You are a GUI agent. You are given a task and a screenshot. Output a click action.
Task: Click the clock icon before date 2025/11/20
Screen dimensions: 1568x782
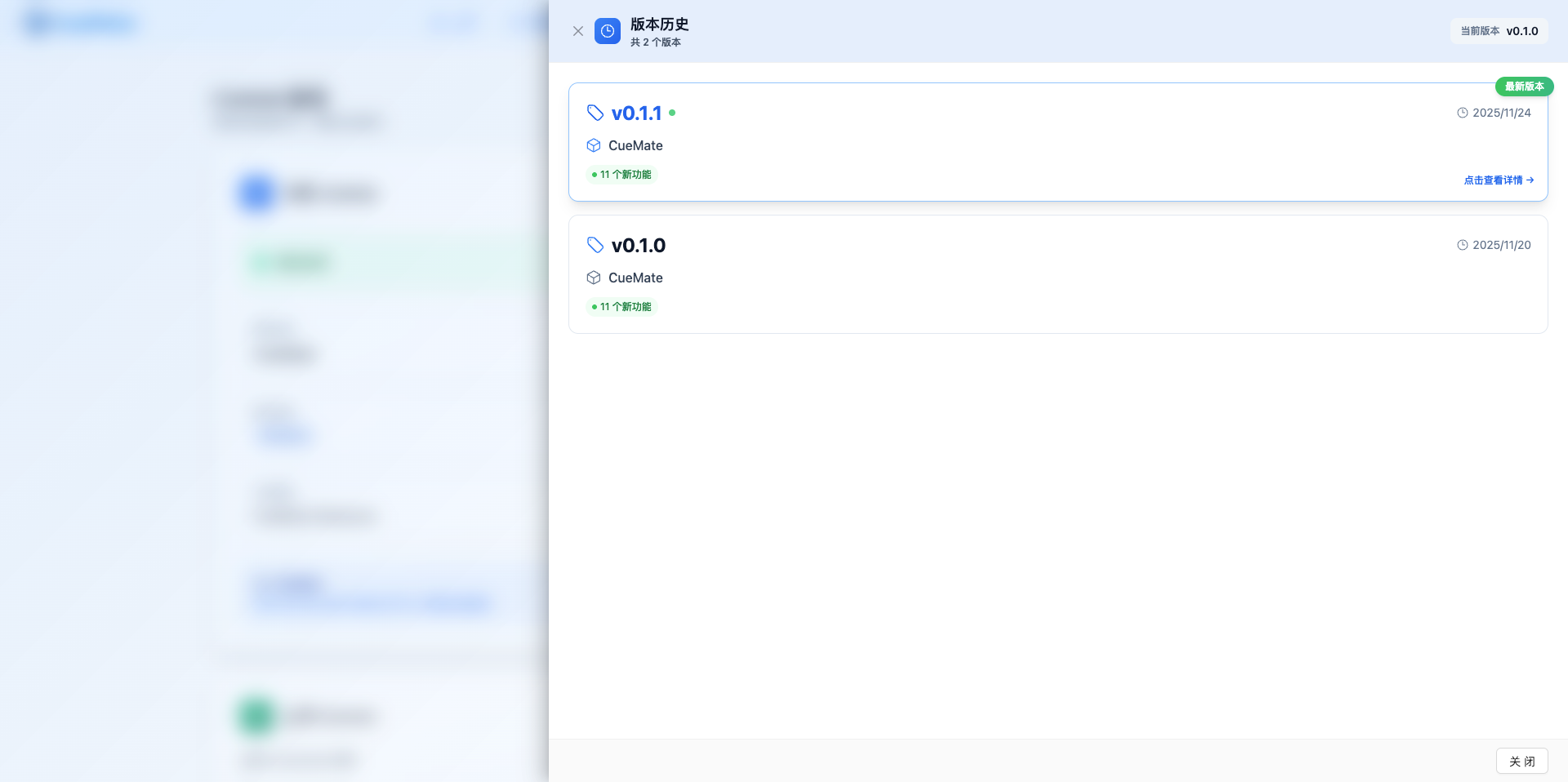pyautogui.click(x=1461, y=245)
